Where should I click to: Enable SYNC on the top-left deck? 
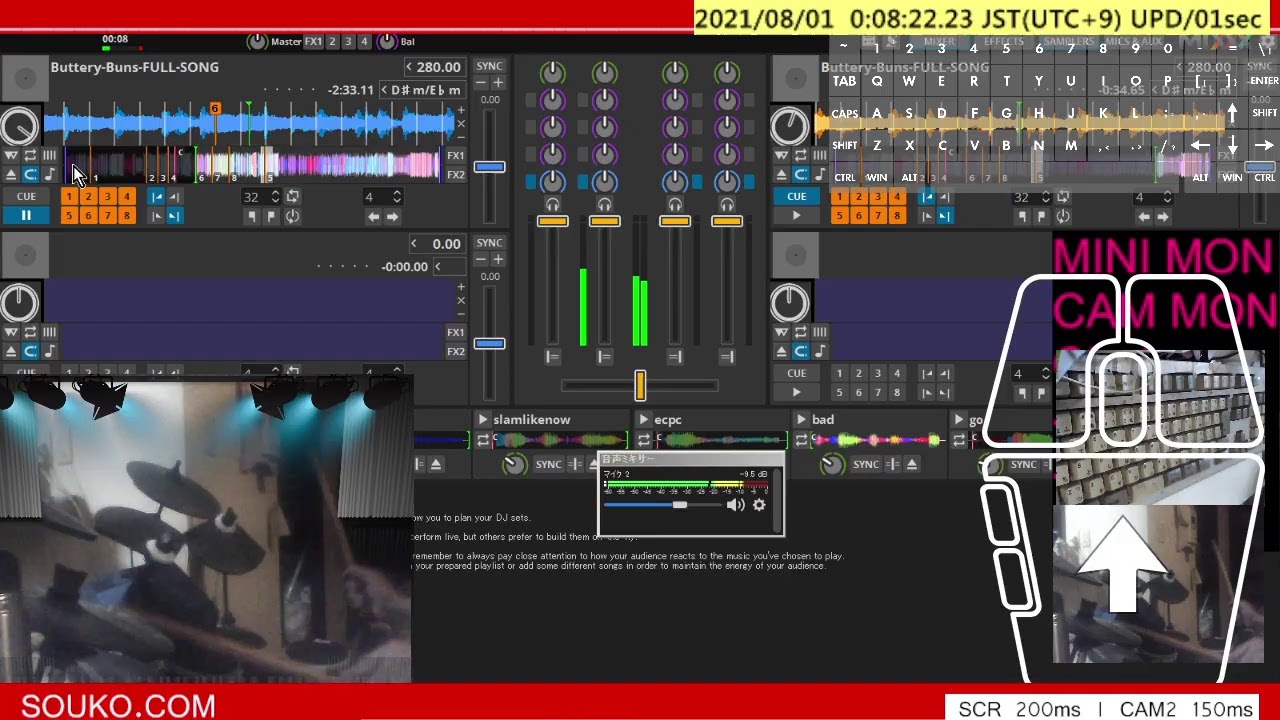pyautogui.click(x=489, y=66)
